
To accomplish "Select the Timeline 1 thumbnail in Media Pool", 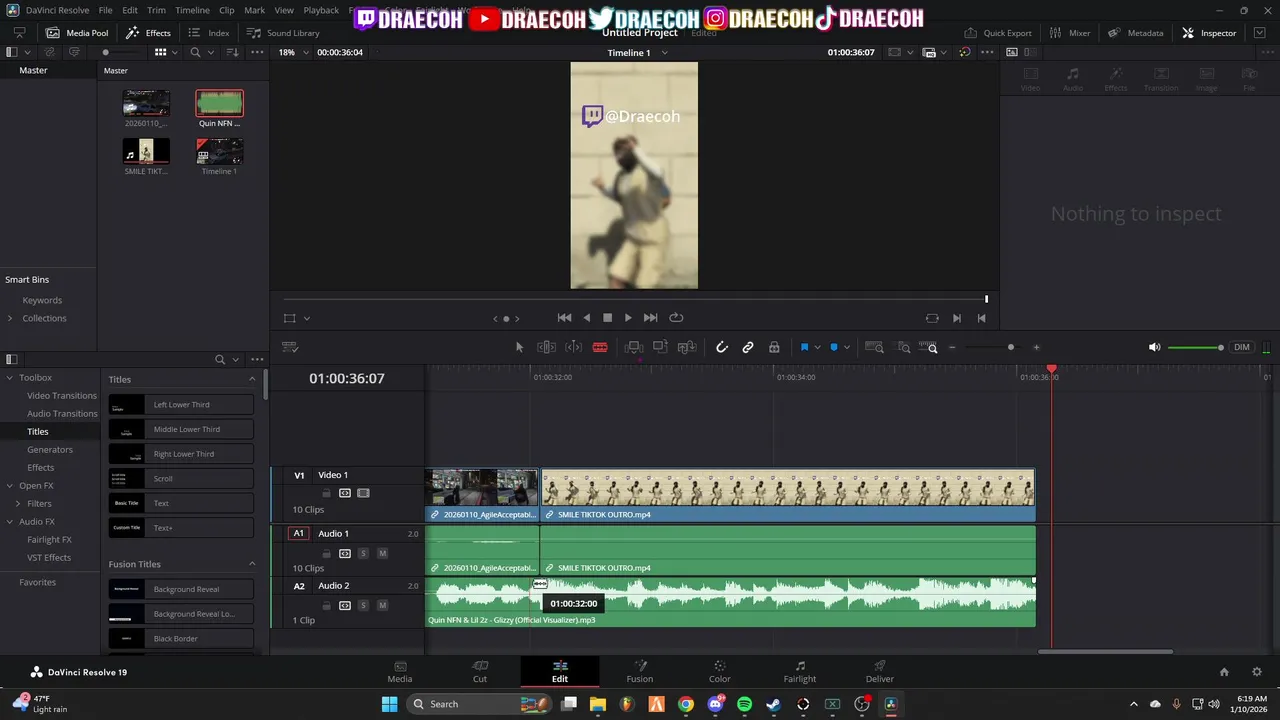I will tap(219, 151).
